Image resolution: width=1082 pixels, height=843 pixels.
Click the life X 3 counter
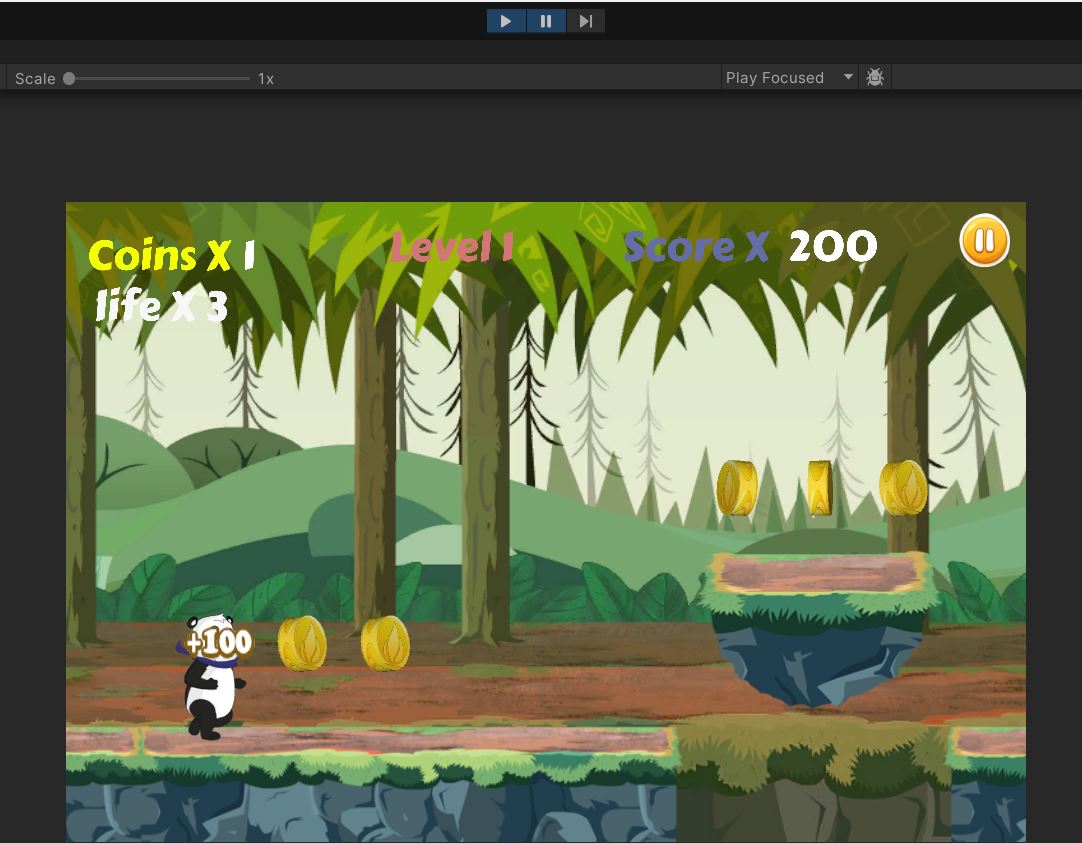(x=162, y=307)
